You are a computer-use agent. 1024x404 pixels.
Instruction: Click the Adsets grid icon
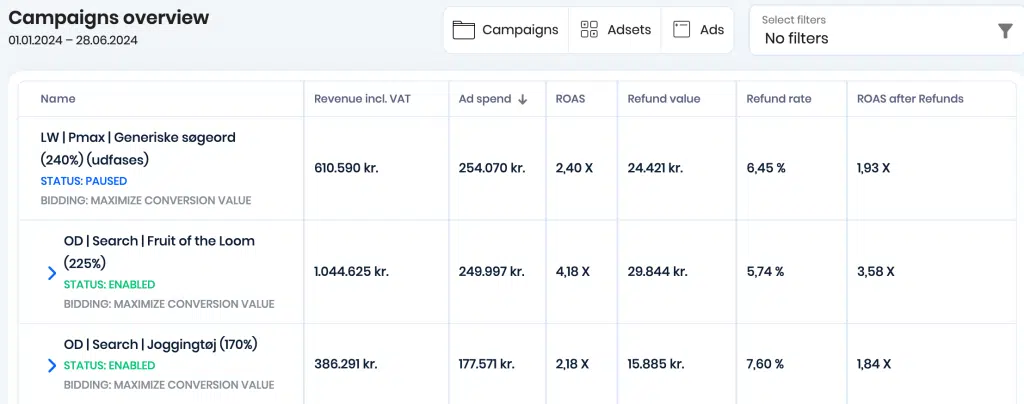tap(589, 29)
